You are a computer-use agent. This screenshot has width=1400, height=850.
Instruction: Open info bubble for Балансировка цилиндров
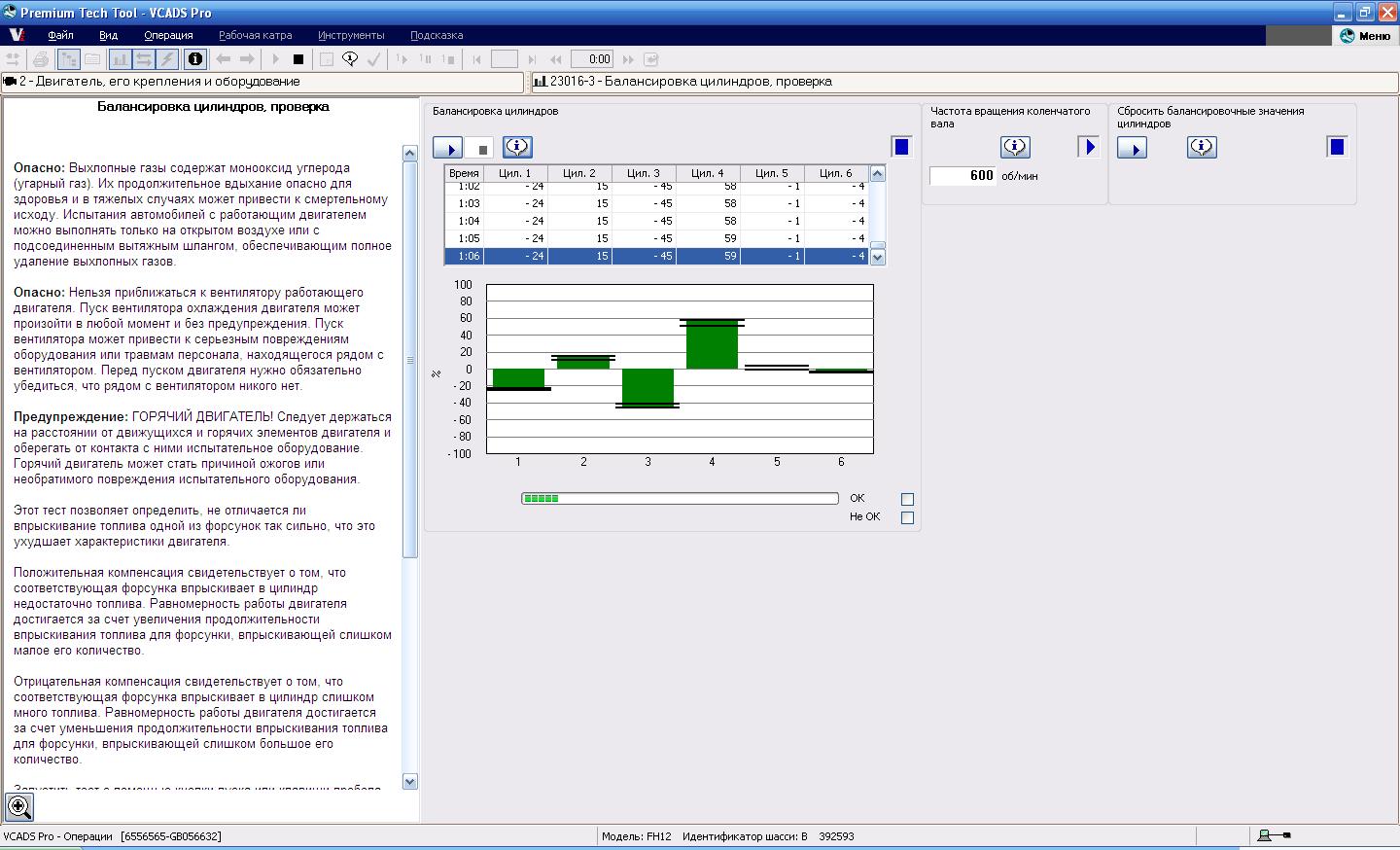click(x=517, y=148)
